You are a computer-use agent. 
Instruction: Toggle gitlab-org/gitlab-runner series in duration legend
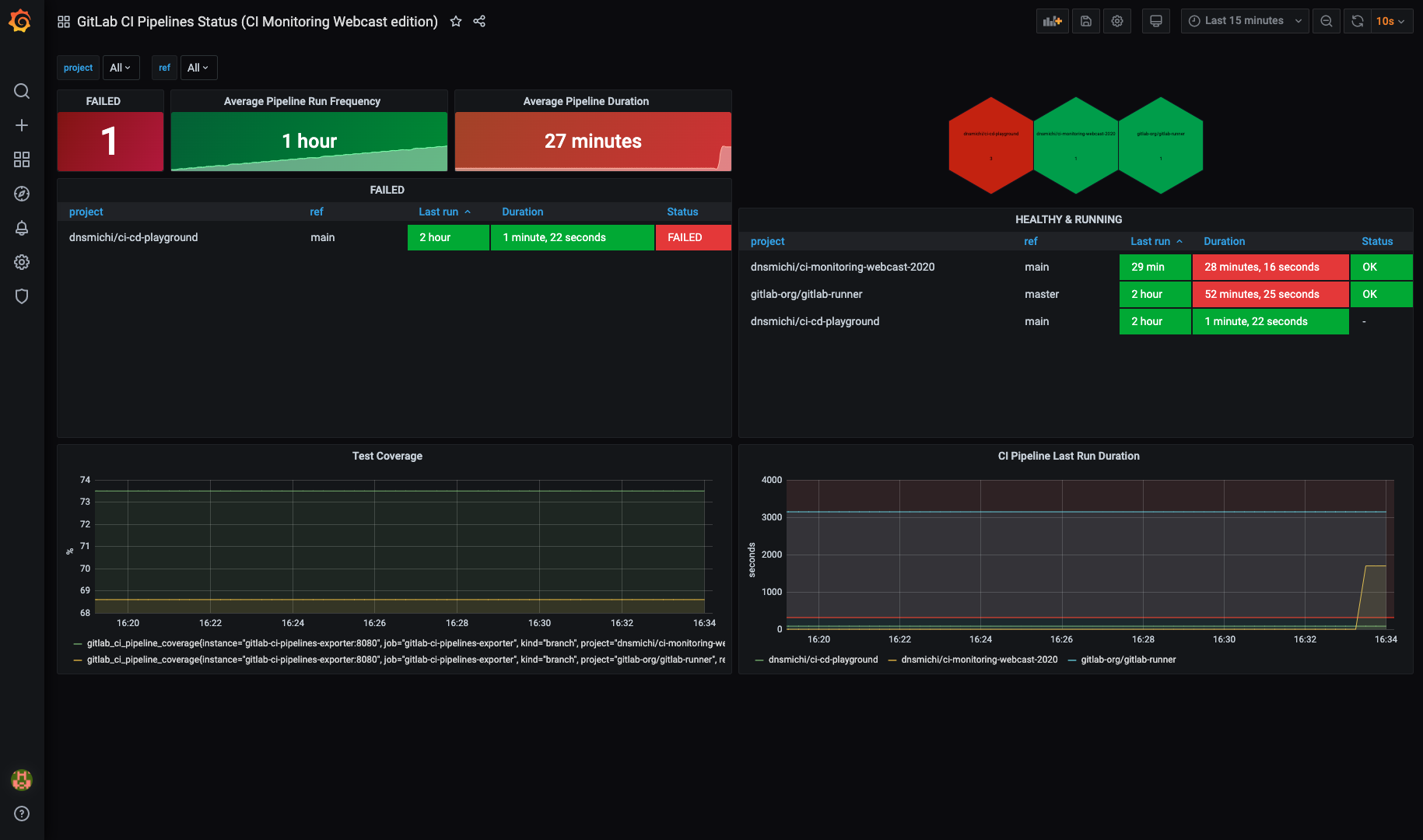tap(1127, 660)
